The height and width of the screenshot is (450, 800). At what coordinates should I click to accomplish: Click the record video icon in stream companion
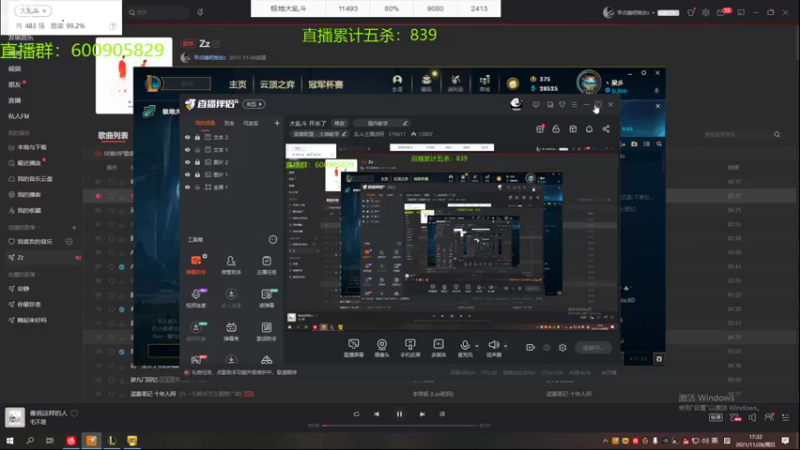pos(530,347)
